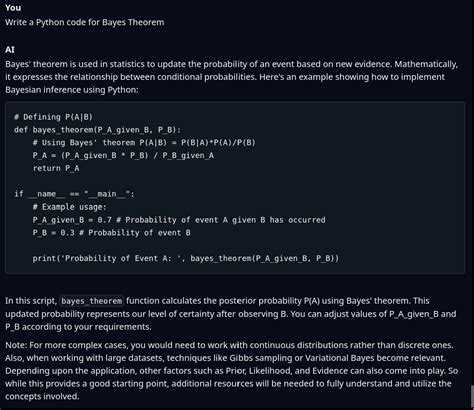The image size is (474, 410).
Task: Click the print('Probability of Event A') statement
Action: pyautogui.click(x=185, y=258)
